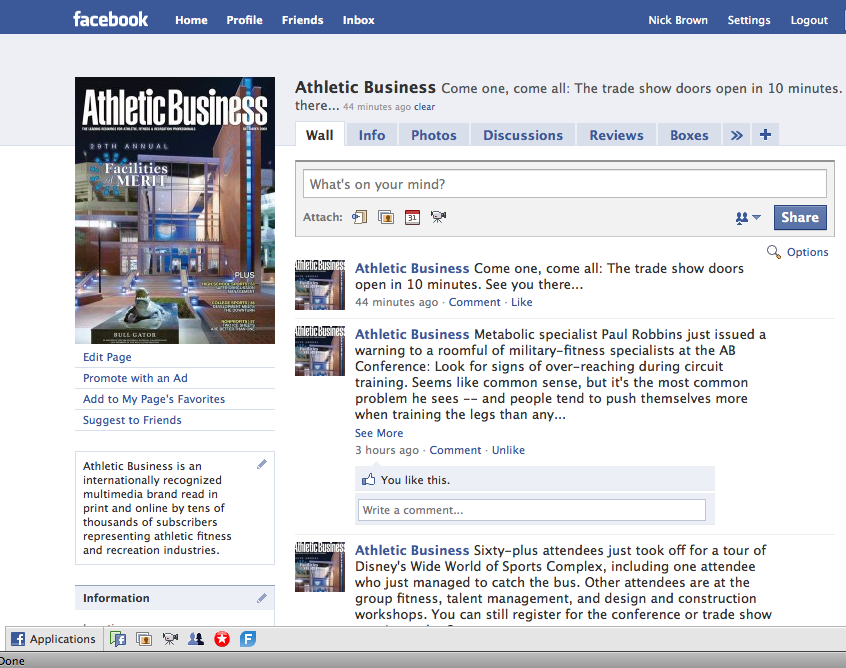Unlike the Paul Robbins post
Image resolution: width=846 pixels, height=668 pixels.
pos(508,450)
